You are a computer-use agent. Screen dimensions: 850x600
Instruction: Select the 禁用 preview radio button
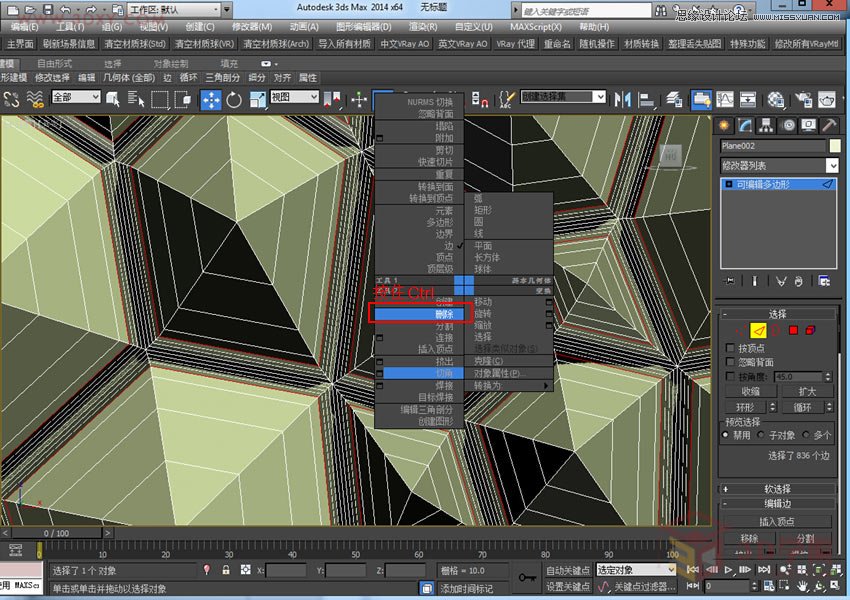pyautogui.click(x=725, y=435)
